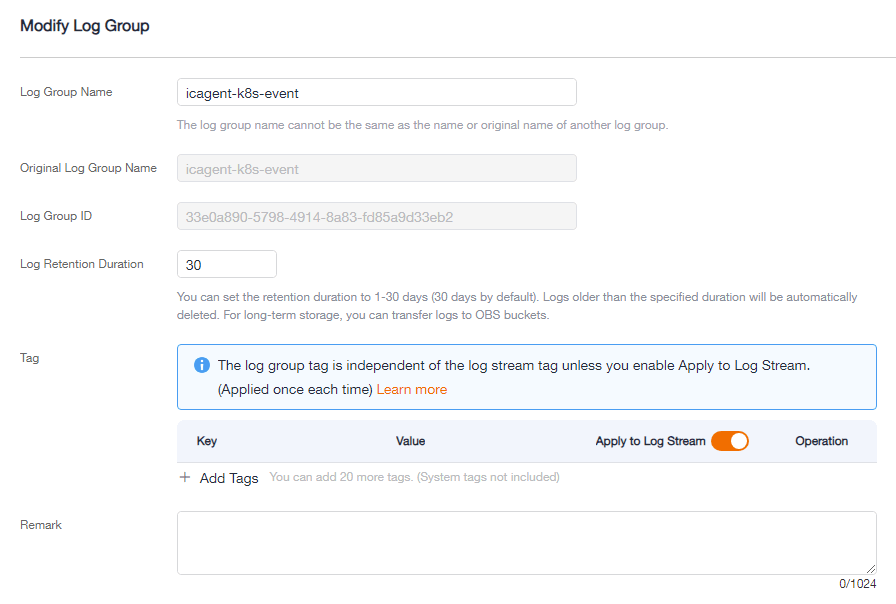Click the Operation column header
The image size is (896, 604).
tap(822, 441)
